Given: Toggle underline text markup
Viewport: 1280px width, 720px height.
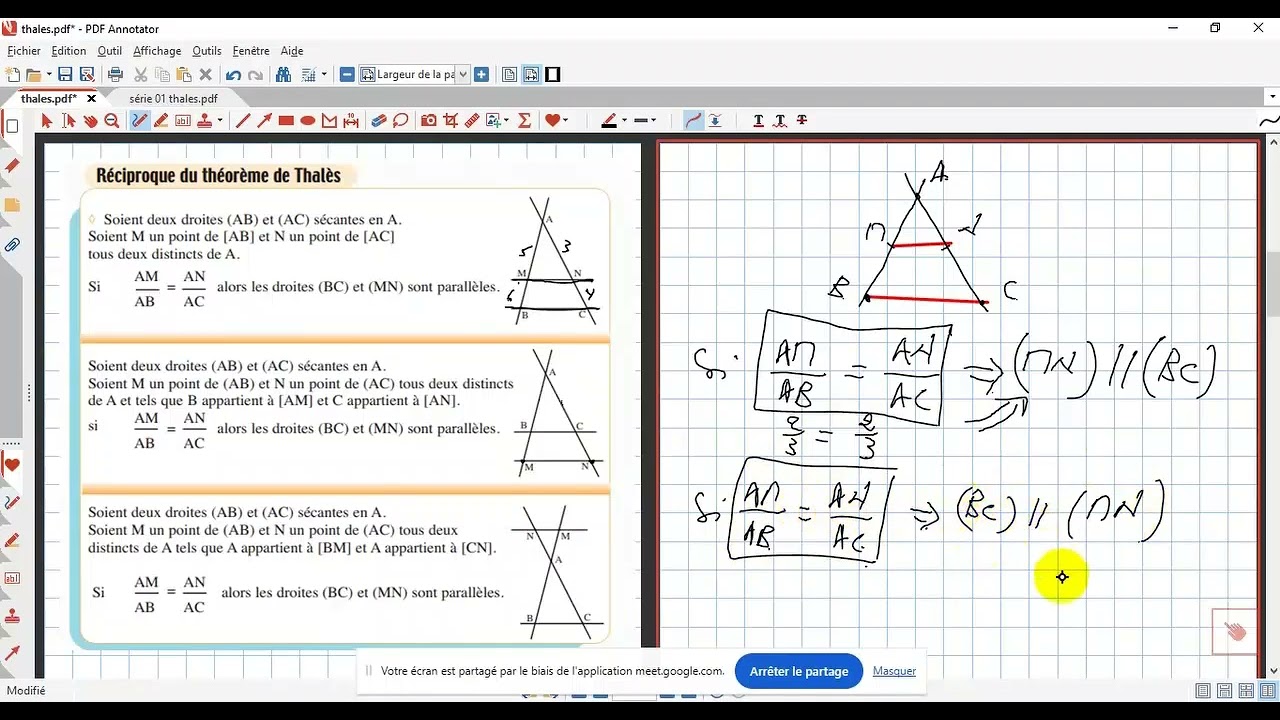Looking at the screenshot, I should pyautogui.click(x=758, y=121).
